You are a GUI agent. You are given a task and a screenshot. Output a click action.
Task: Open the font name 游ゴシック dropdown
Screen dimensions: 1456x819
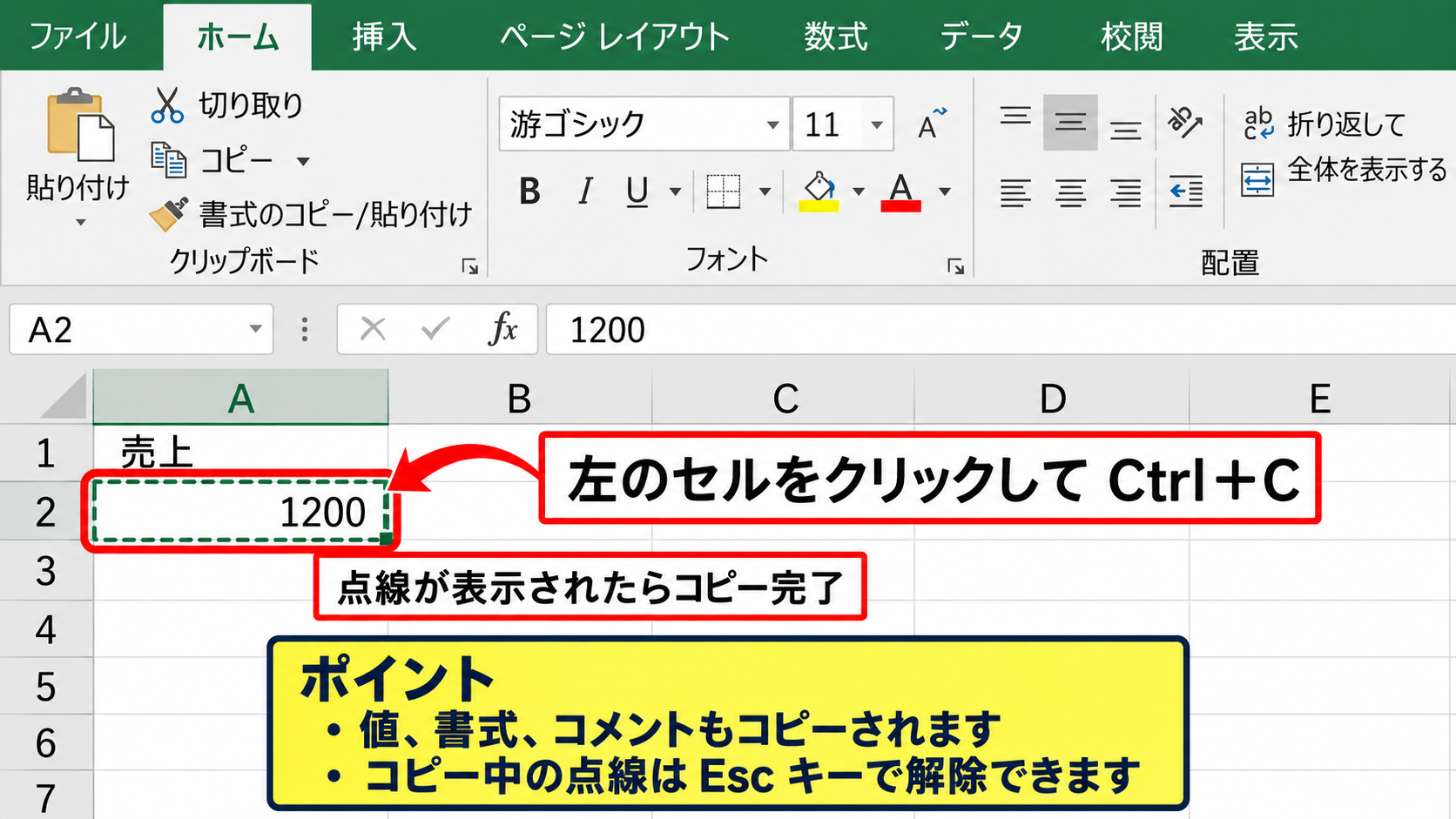tap(772, 124)
